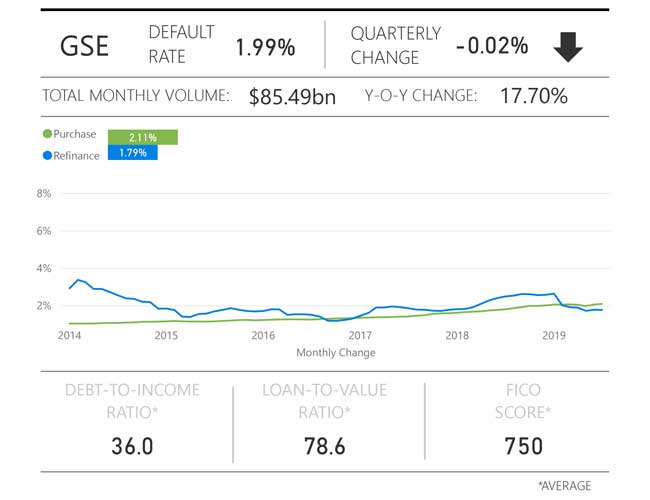Screen dimensions: 650x500
Task: Select the green 2.11% purchase bar
Action: point(142,137)
